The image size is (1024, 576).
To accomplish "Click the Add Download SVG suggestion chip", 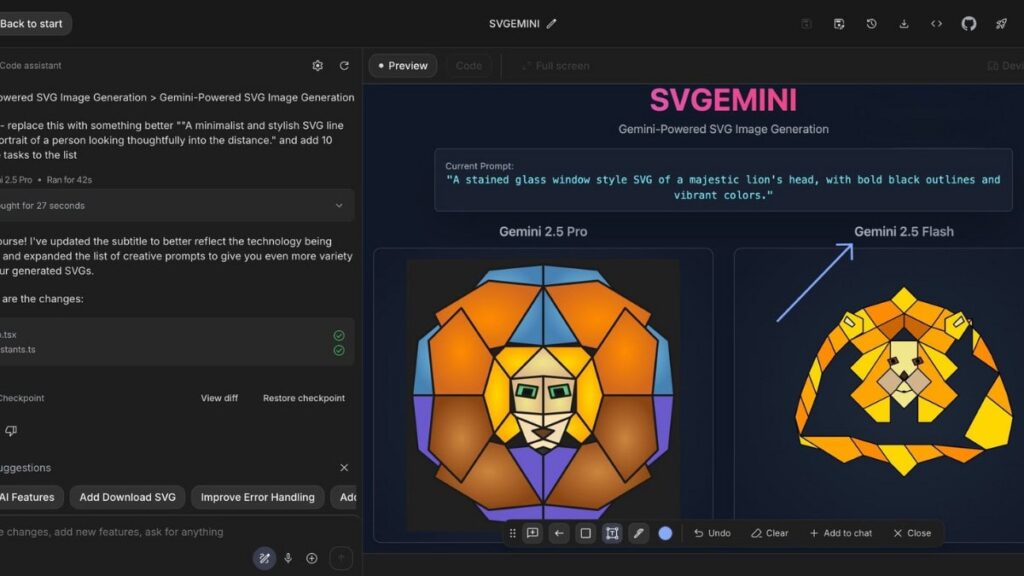I will (x=127, y=497).
